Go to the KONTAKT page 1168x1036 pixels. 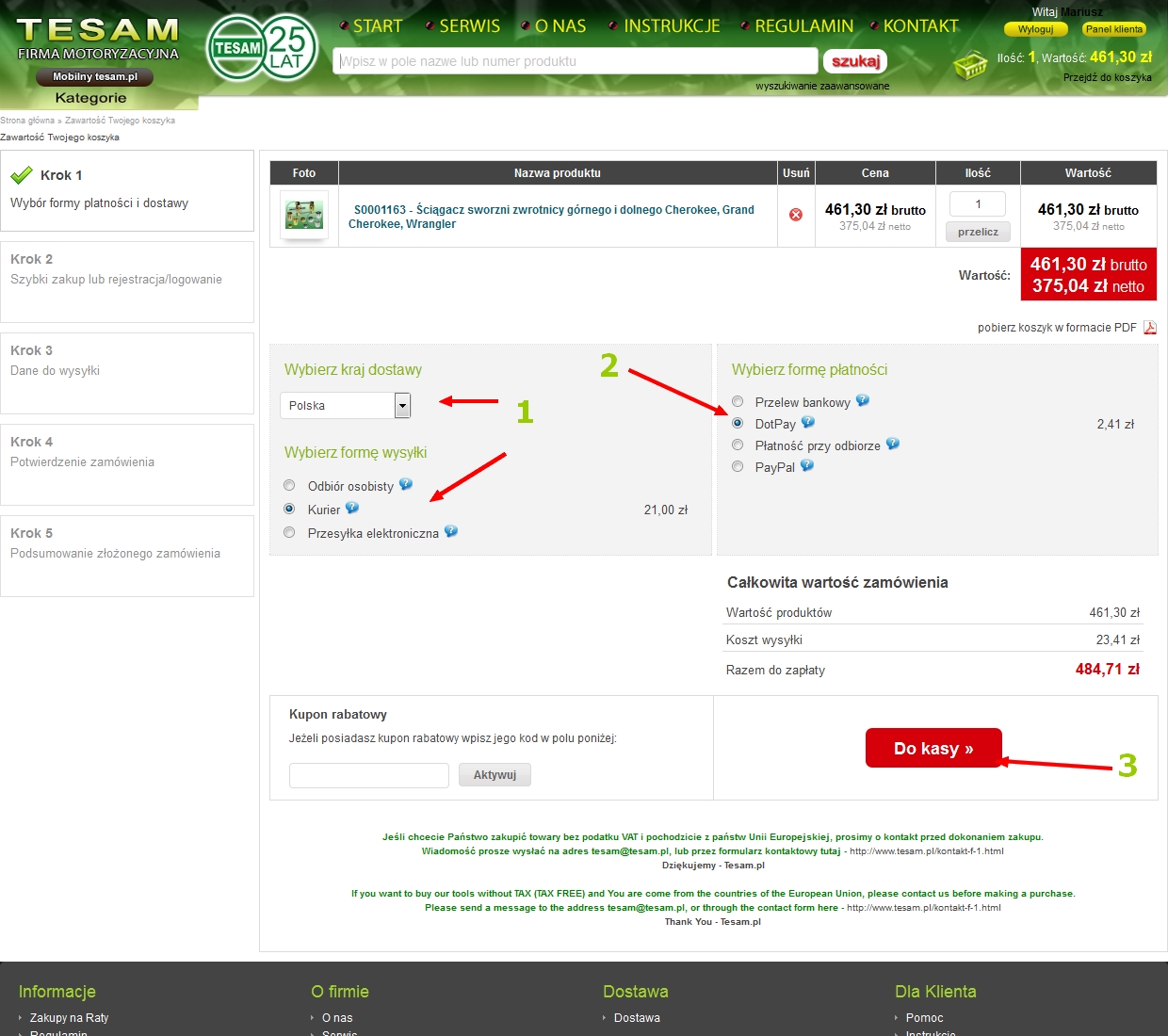[920, 26]
